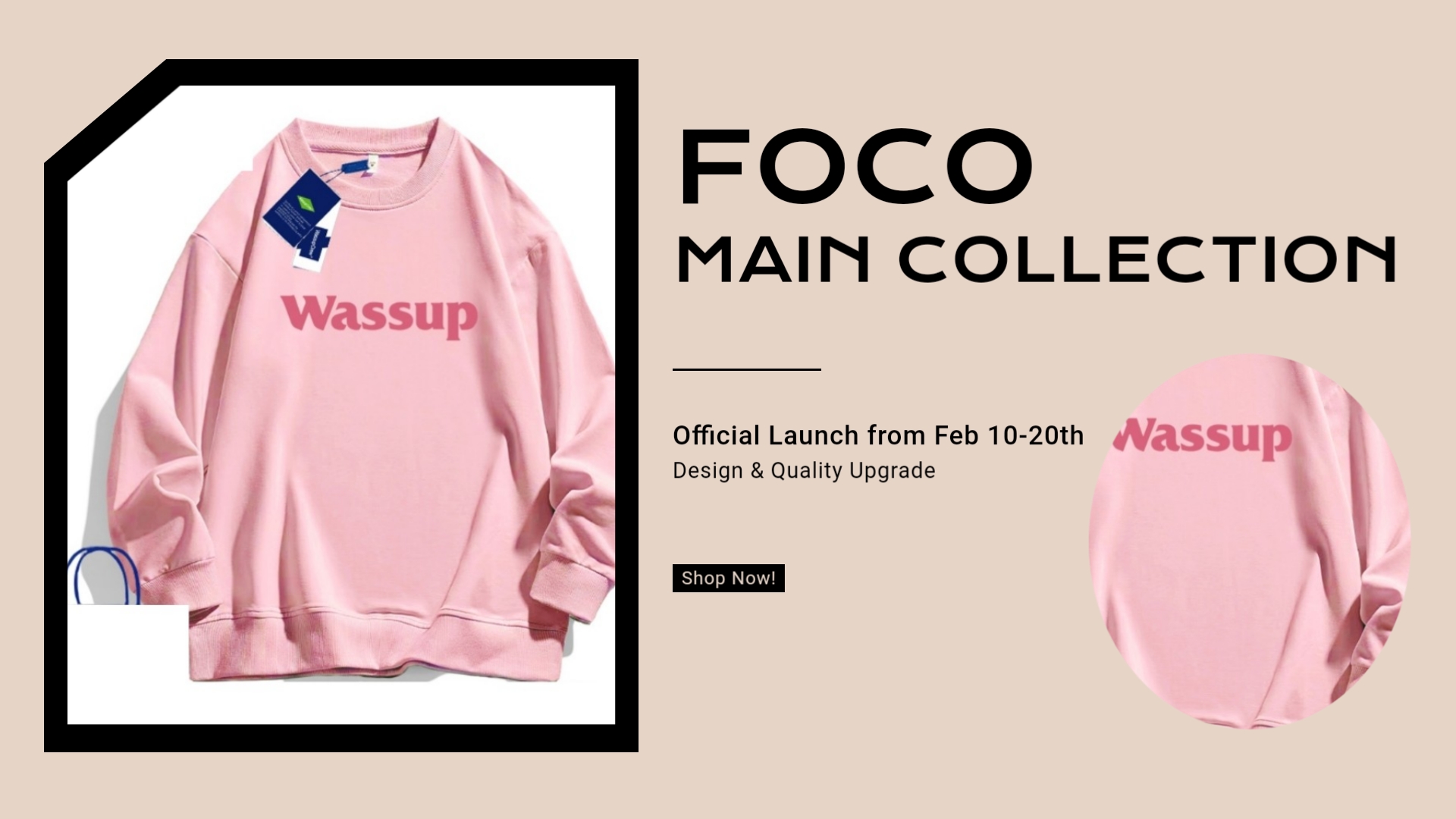1456x819 pixels.
Task: Click the Wassup logo in the circular image
Action: click(1203, 438)
